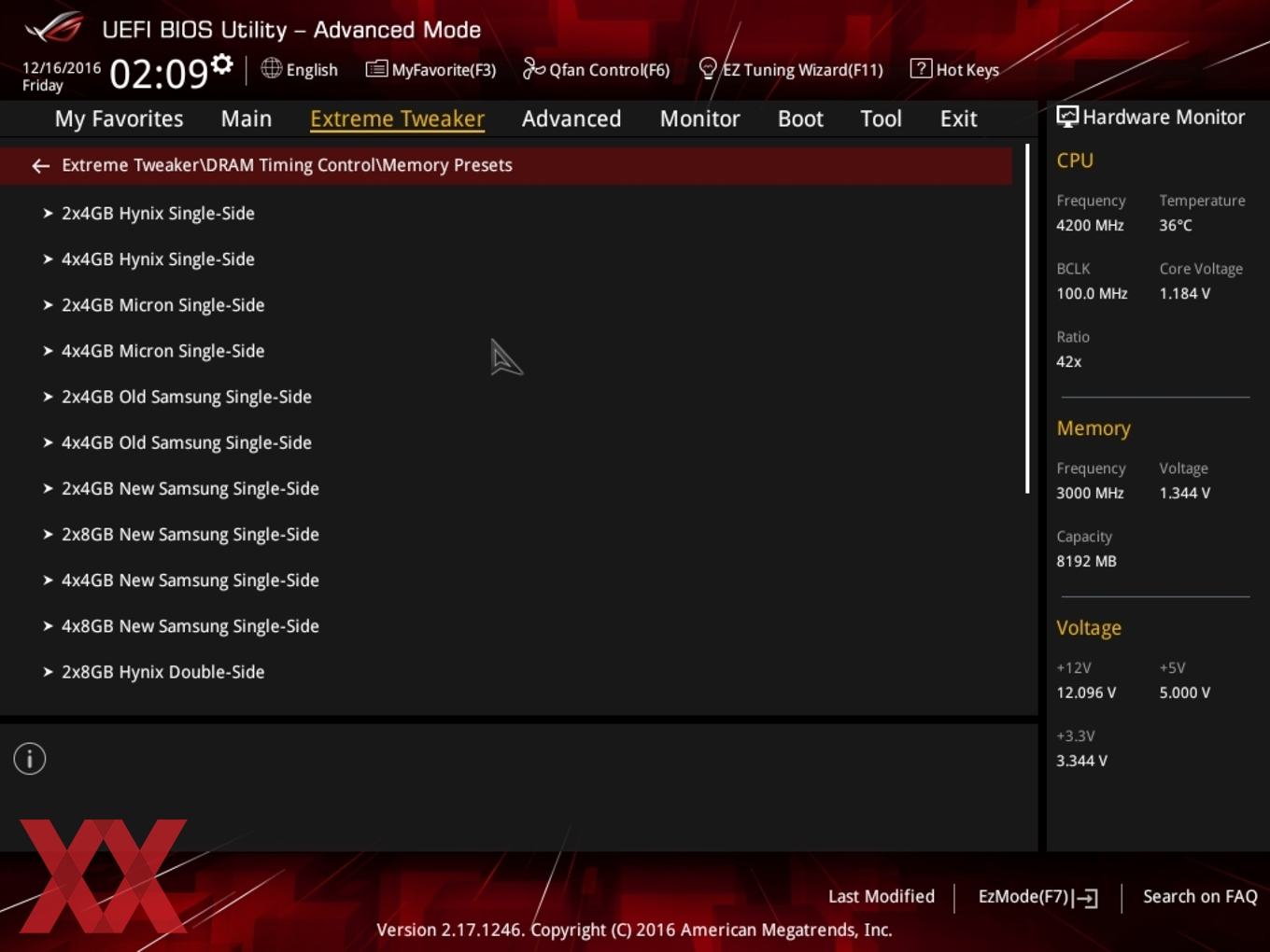This screenshot has height=952, width=1270.
Task: Click the Hot Keys question mark icon
Action: pos(921,68)
